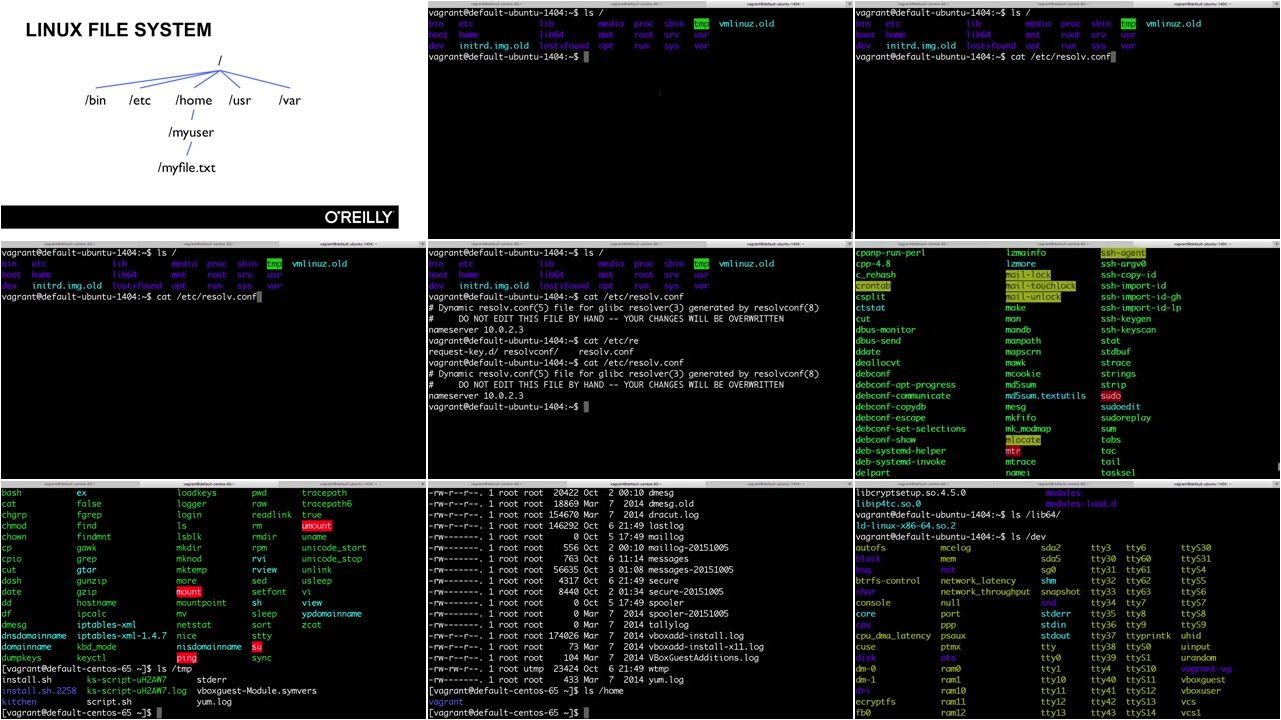Click the 'maillog-20151005' row
This screenshot has height=720, width=1281.
tap(580, 548)
